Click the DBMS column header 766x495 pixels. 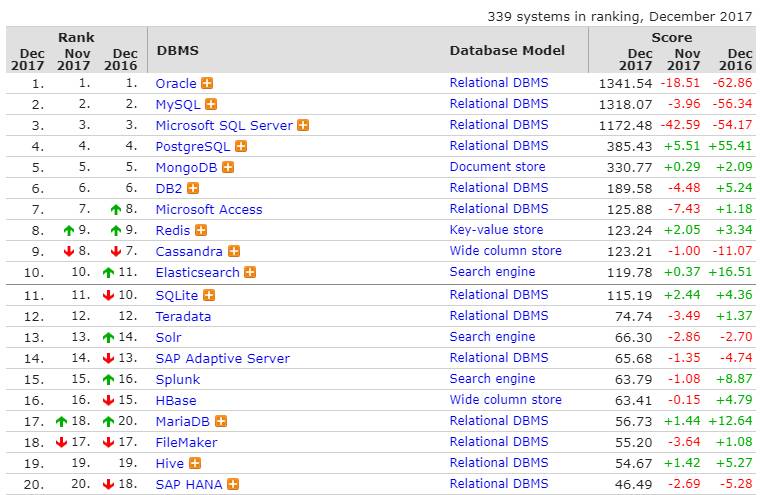[175, 50]
